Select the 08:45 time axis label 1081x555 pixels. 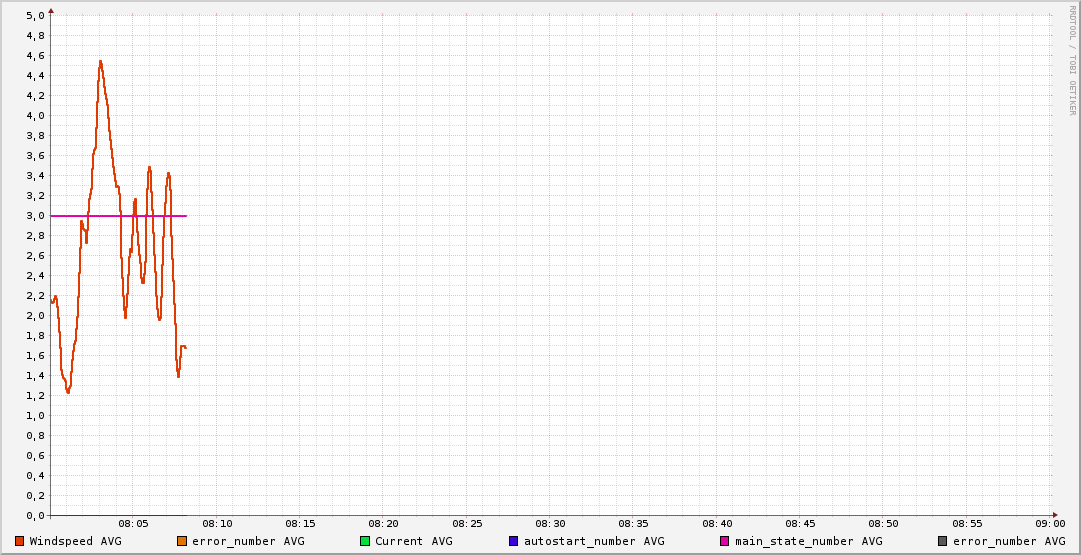pos(801,524)
